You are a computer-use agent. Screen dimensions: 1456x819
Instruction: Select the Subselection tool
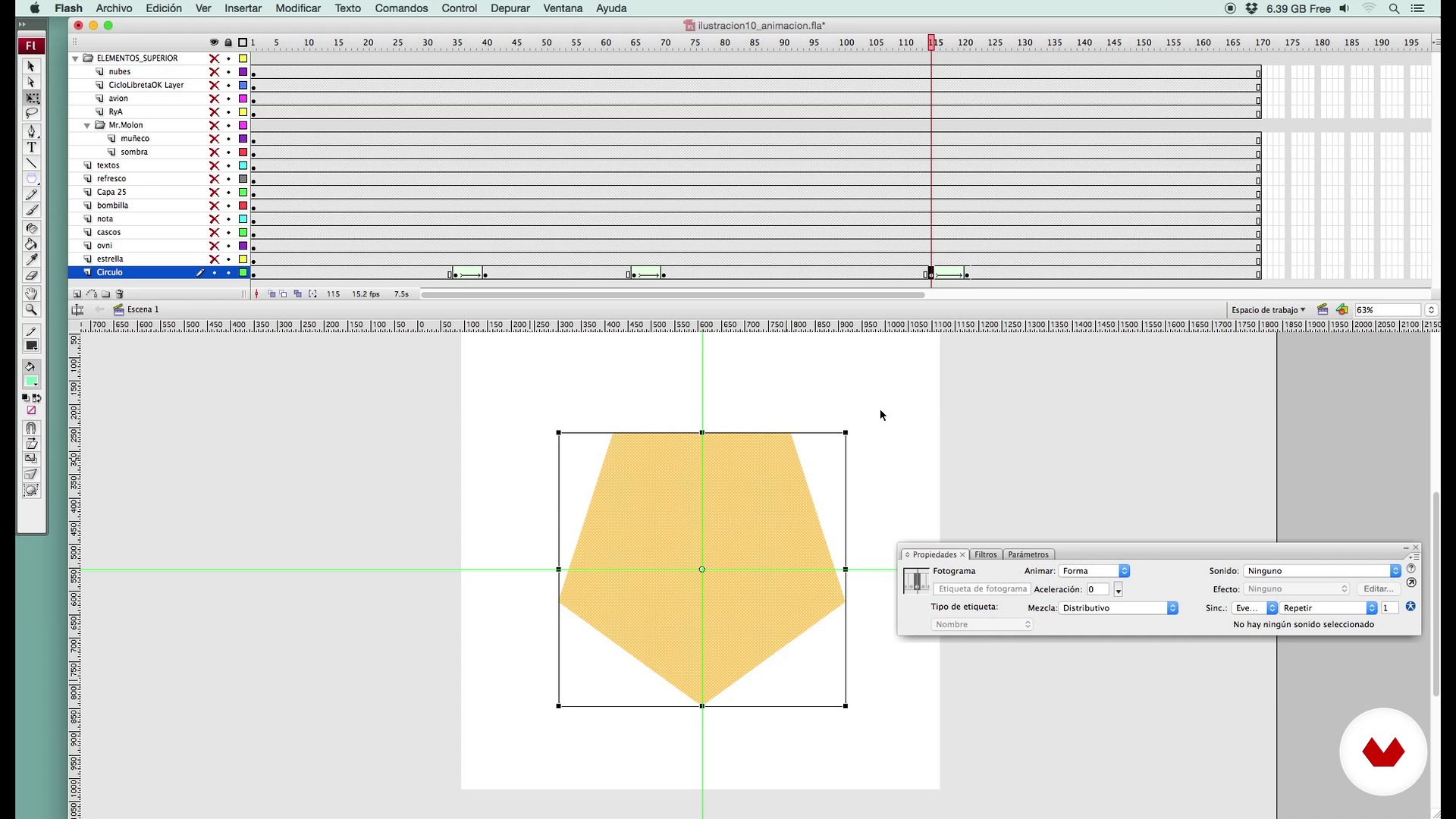pyautogui.click(x=31, y=82)
